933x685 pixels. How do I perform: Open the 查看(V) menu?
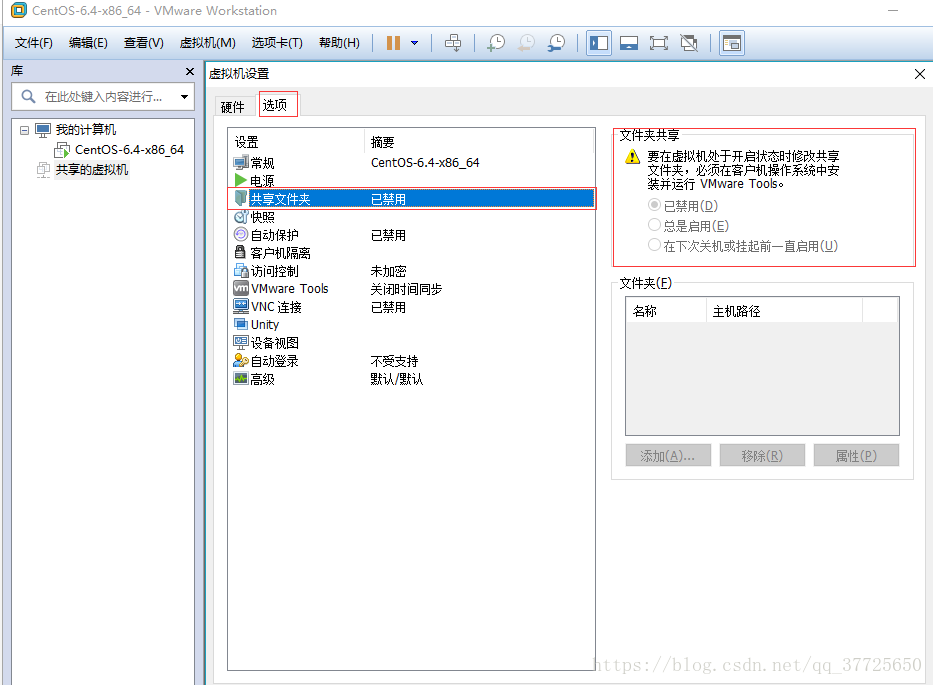(143, 43)
